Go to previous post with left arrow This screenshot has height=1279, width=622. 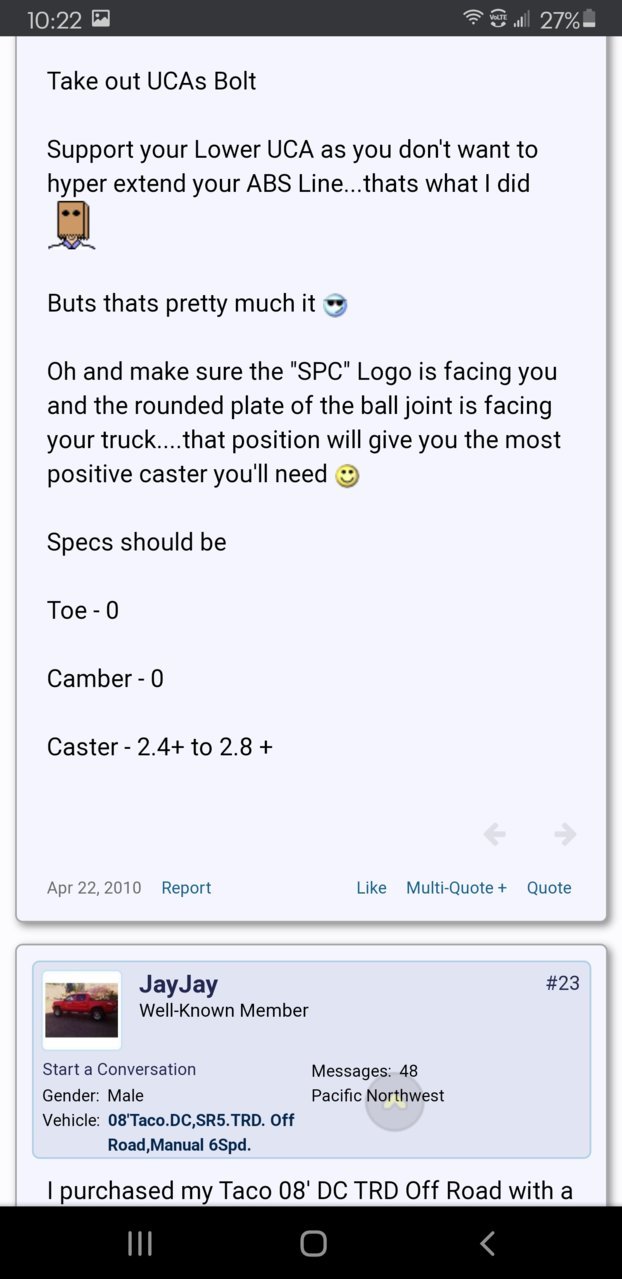[x=494, y=834]
